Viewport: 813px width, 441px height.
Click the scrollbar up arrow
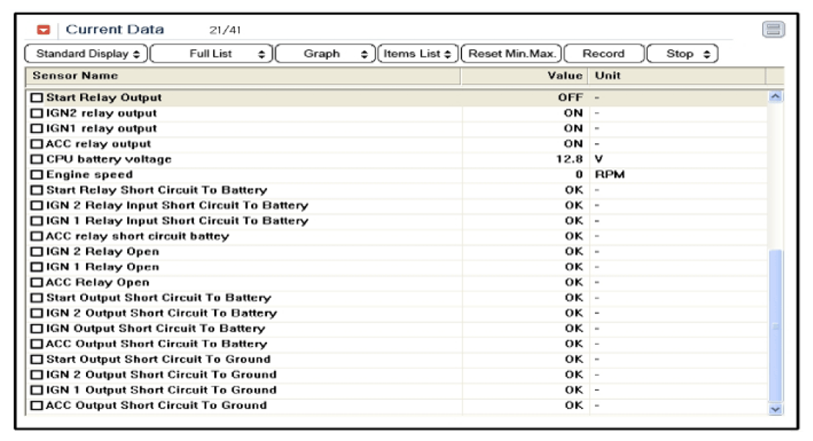774,97
